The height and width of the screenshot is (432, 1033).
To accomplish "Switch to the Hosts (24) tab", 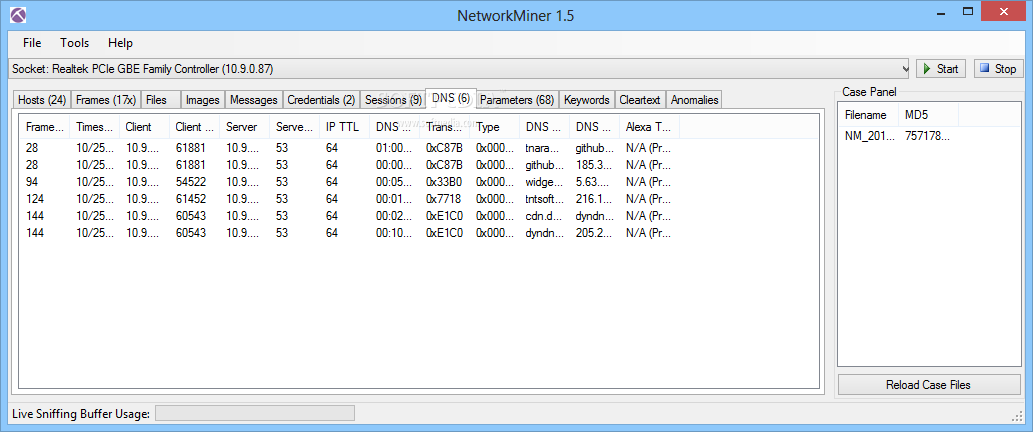I will 42,100.
